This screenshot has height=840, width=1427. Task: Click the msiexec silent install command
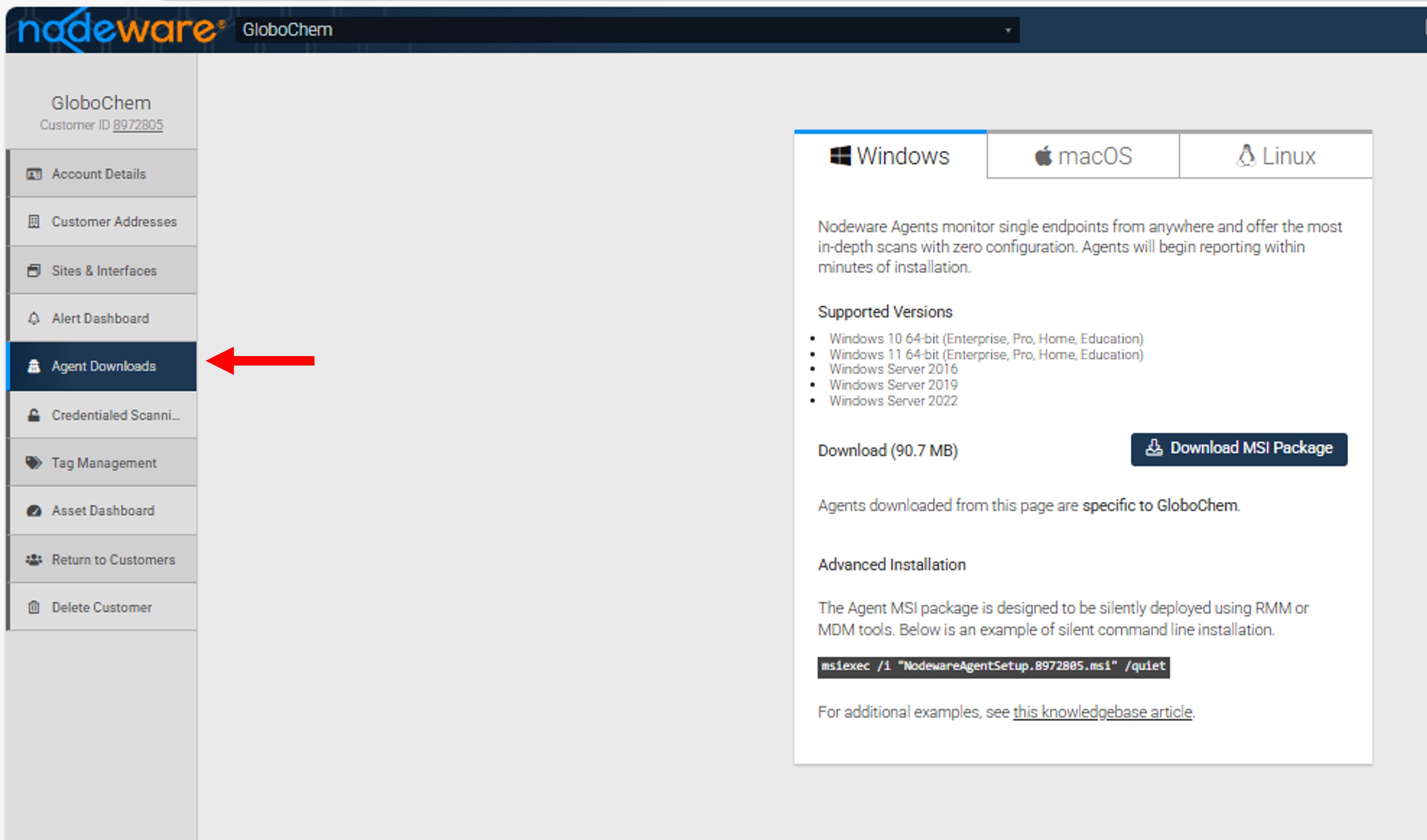[994, 667]
